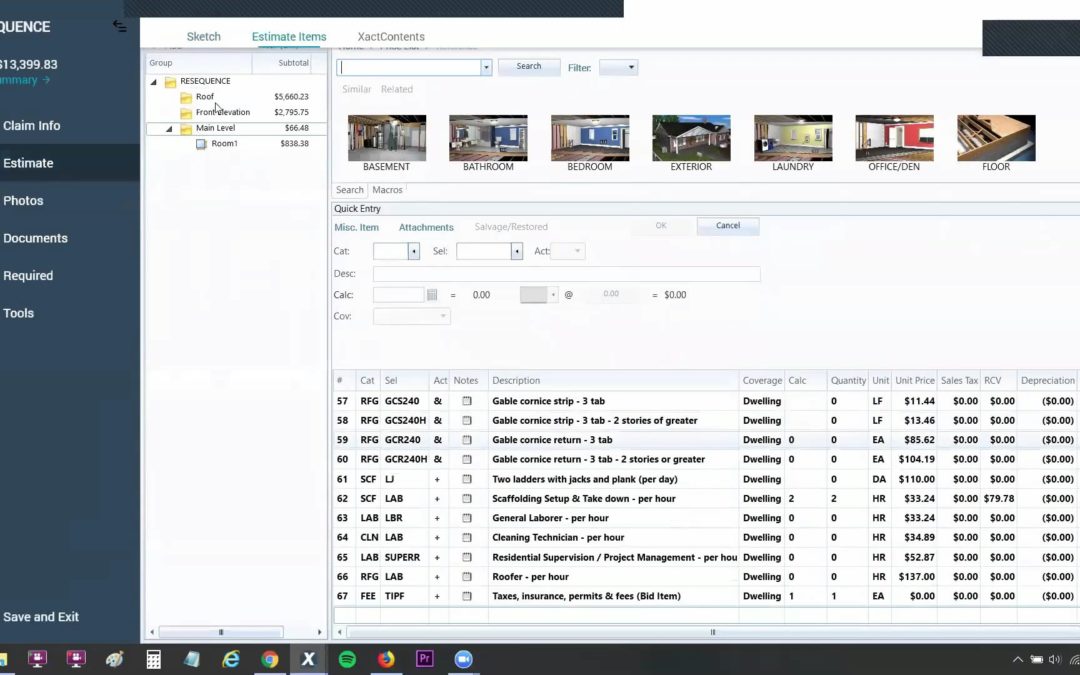Select the LAUNDRY category thumbnail
The width and height of the screenshot is (1080, 675).
tap(793, 143)
